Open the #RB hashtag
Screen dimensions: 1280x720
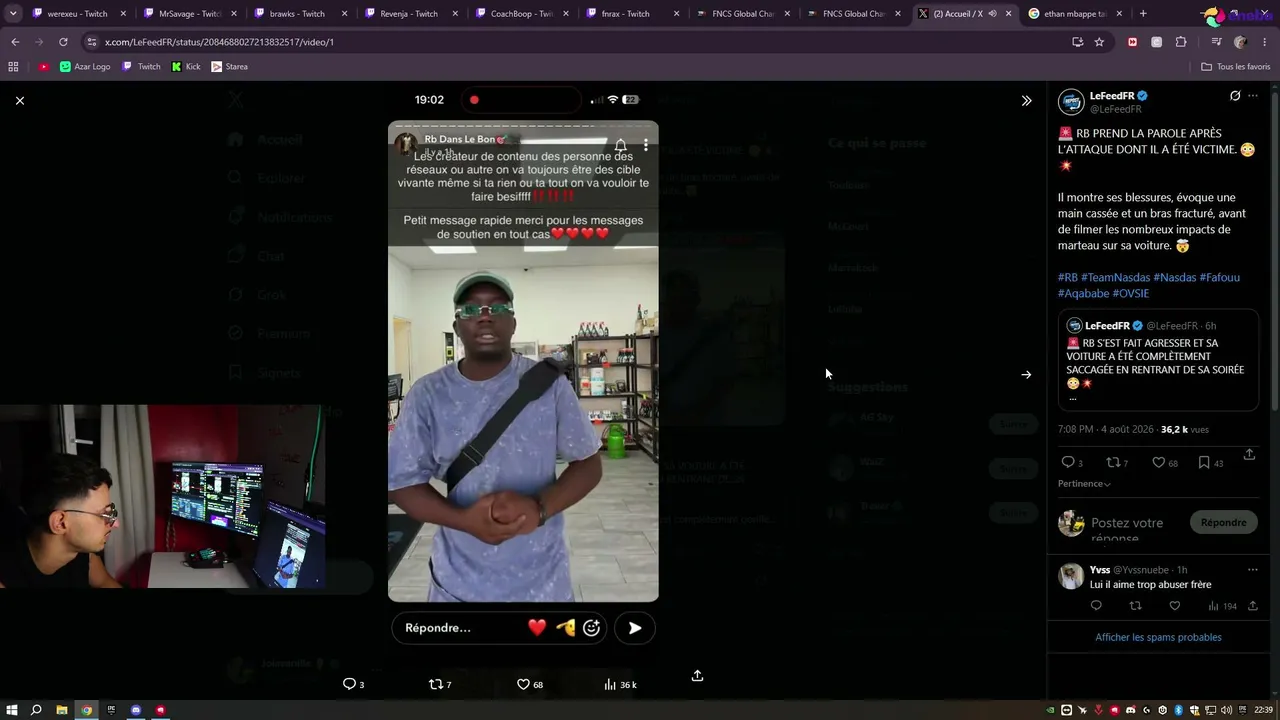coord(1068,277)
